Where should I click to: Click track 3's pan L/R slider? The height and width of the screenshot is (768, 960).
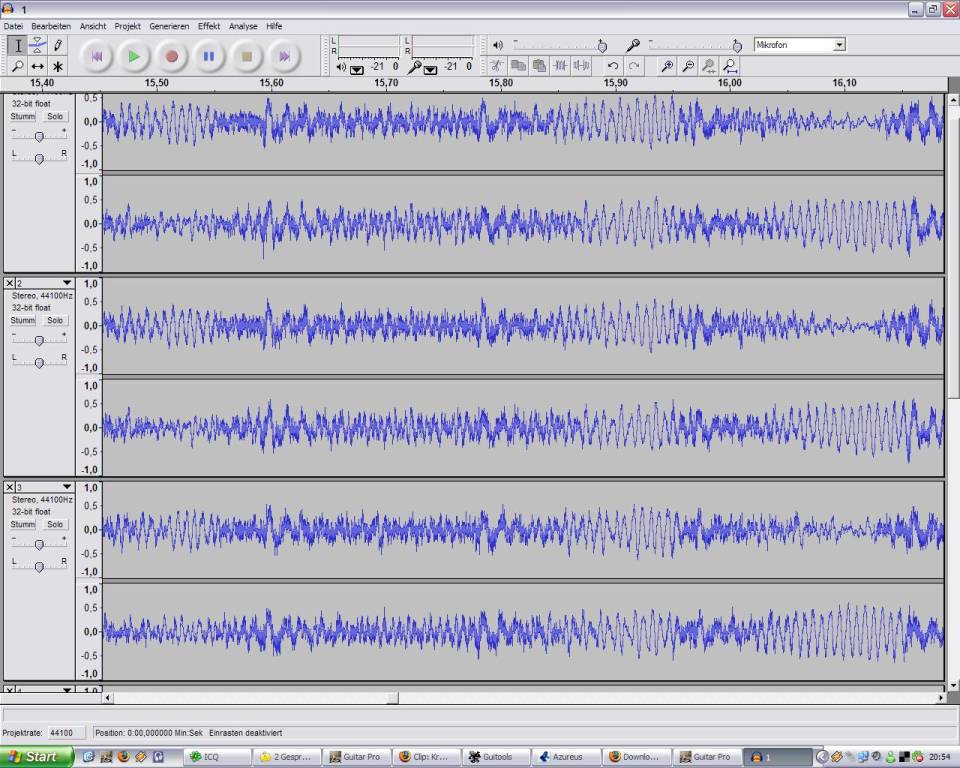39,566
